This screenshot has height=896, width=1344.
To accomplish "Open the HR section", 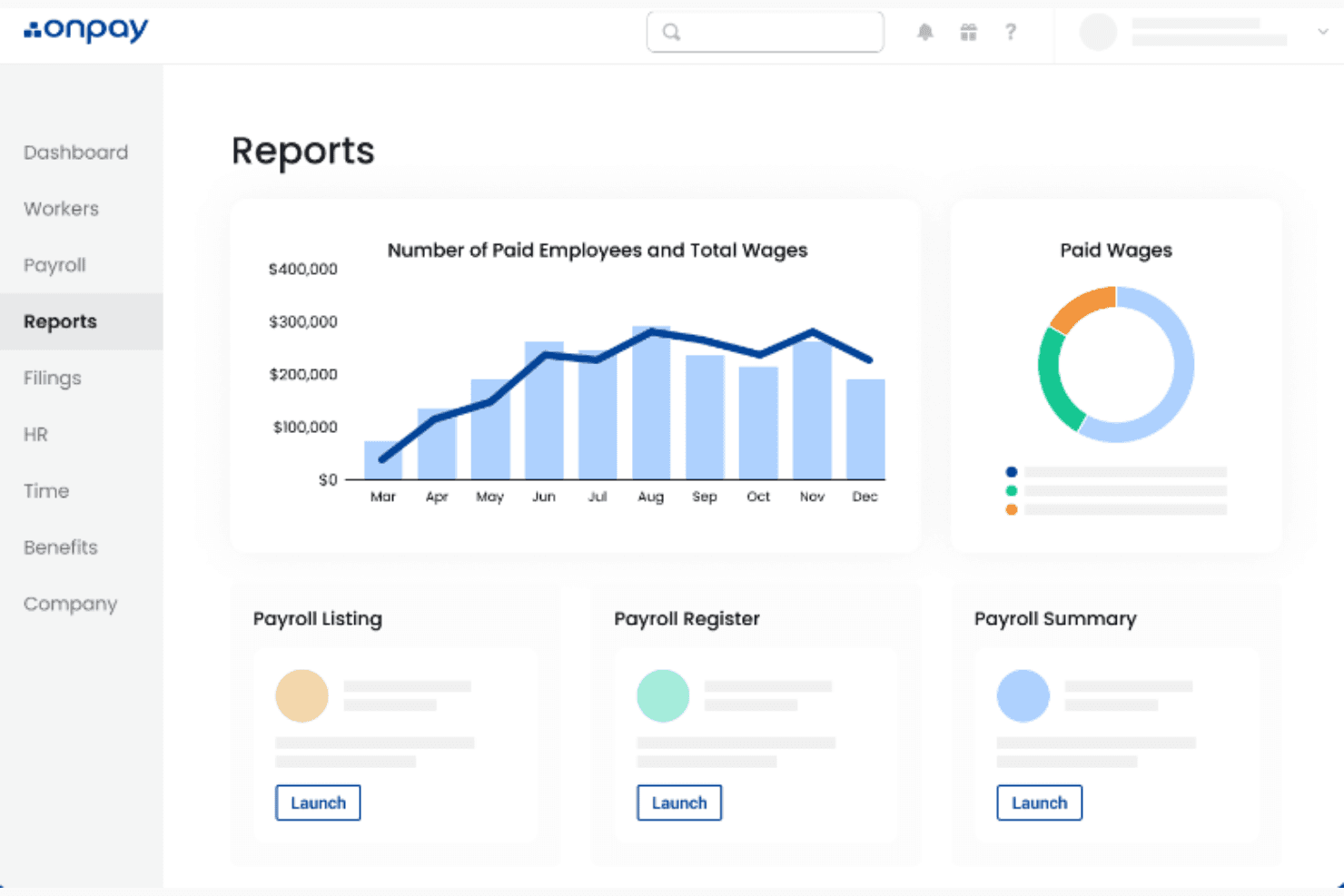I will point(35,434).
